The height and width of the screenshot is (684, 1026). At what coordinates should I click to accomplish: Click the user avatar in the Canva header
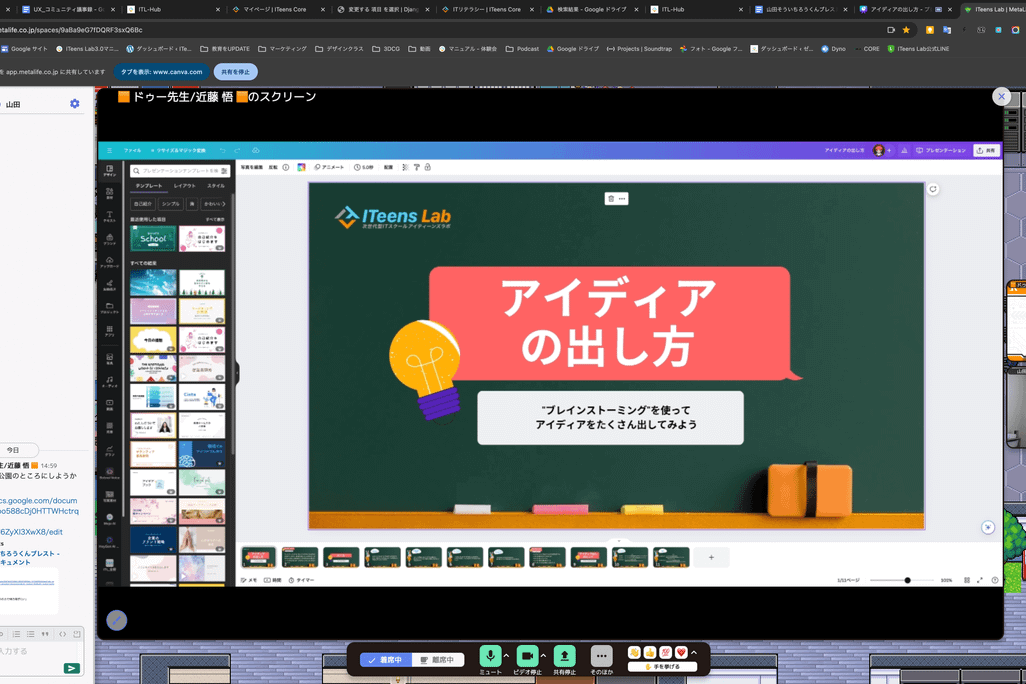[x=879, y=151]
